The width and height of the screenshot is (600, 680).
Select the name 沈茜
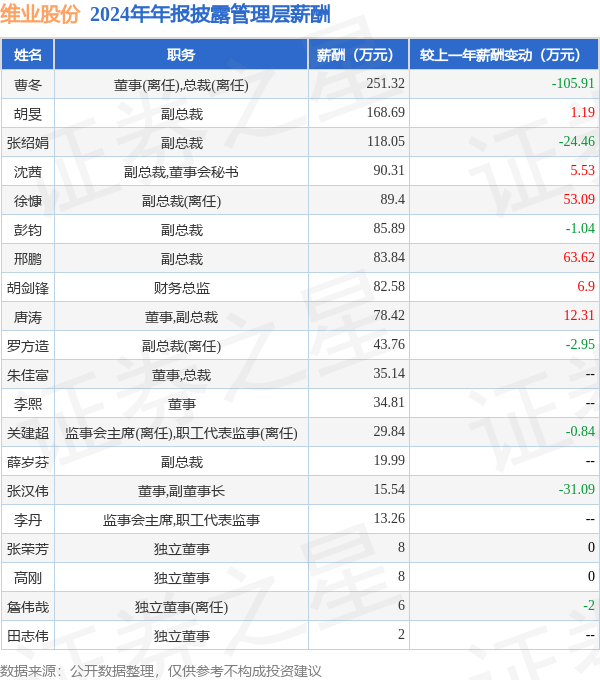[x=28, y=172]
